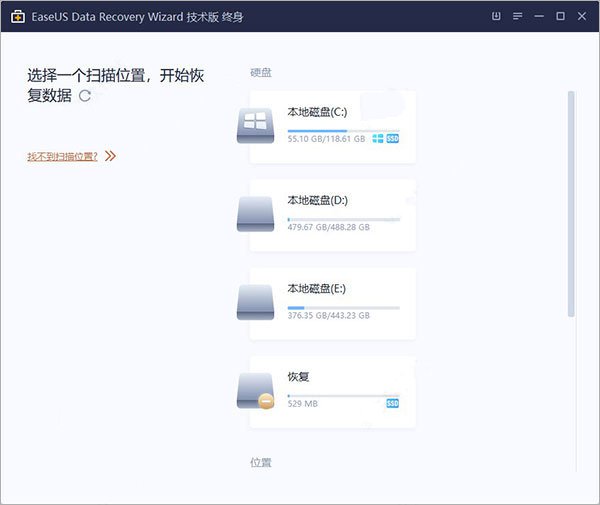Select the Windows drive icon for C:

pos(255,125)
